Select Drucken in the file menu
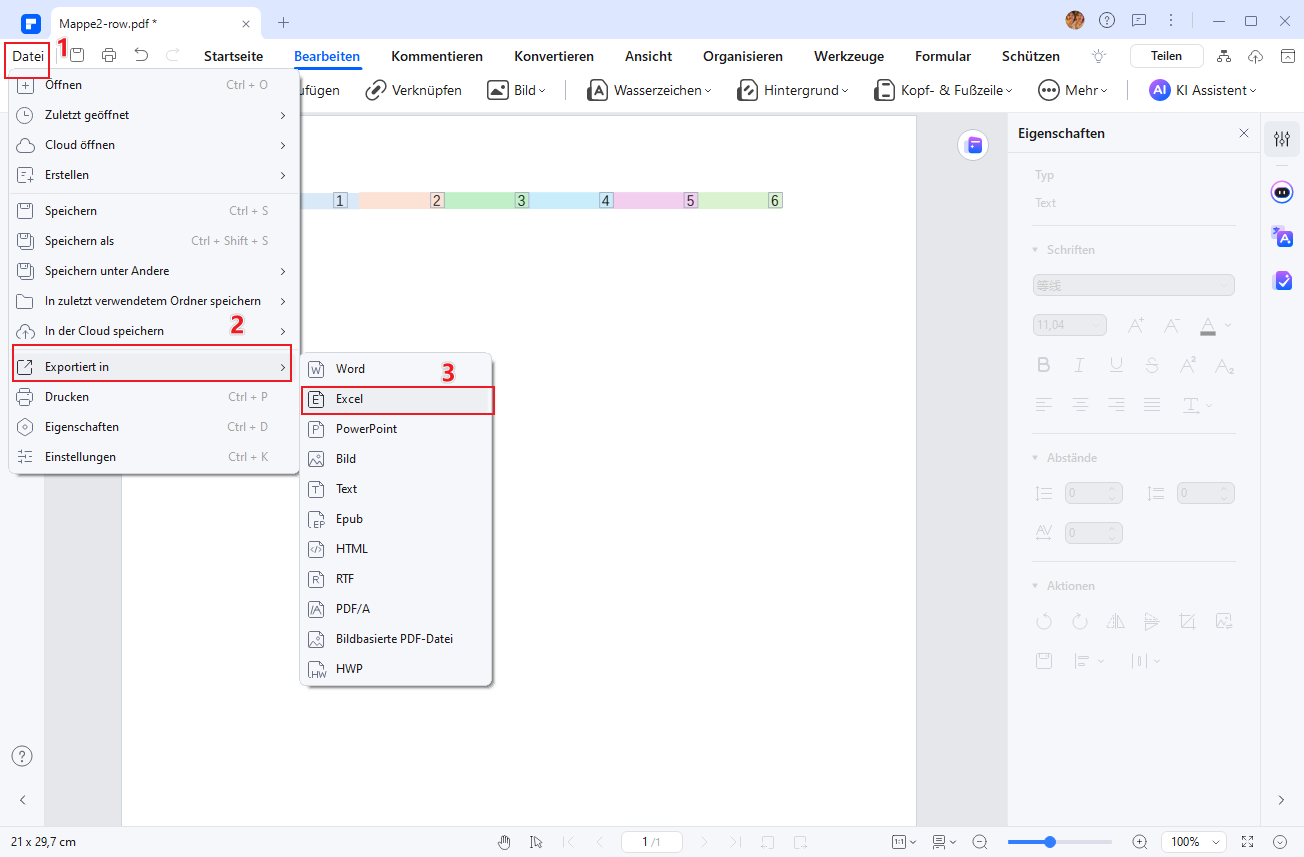 pos(154,397)
